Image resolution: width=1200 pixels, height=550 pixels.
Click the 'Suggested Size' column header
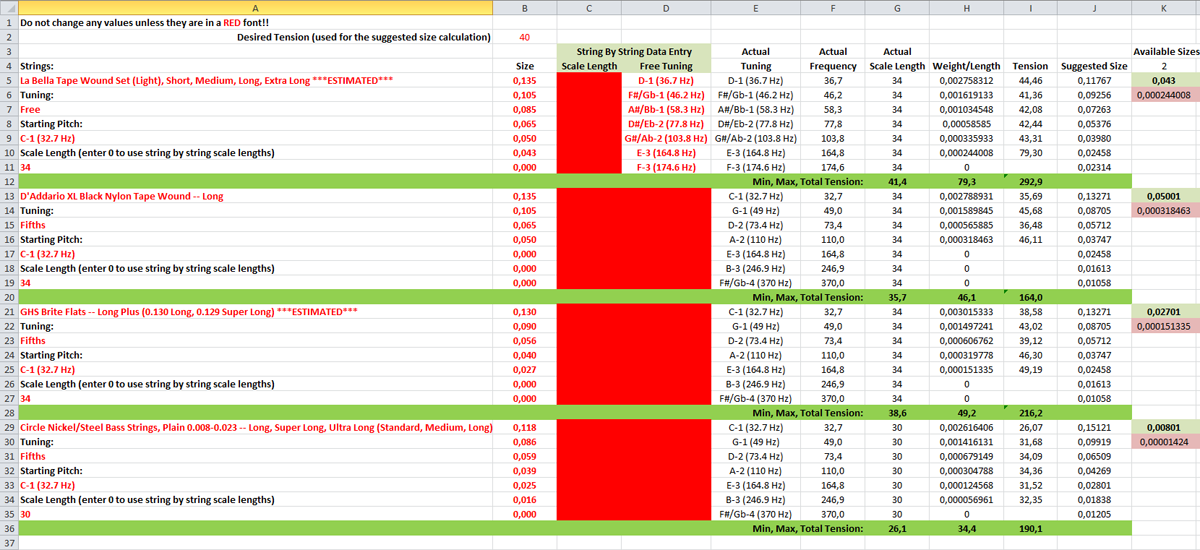tap(1094, 66)
